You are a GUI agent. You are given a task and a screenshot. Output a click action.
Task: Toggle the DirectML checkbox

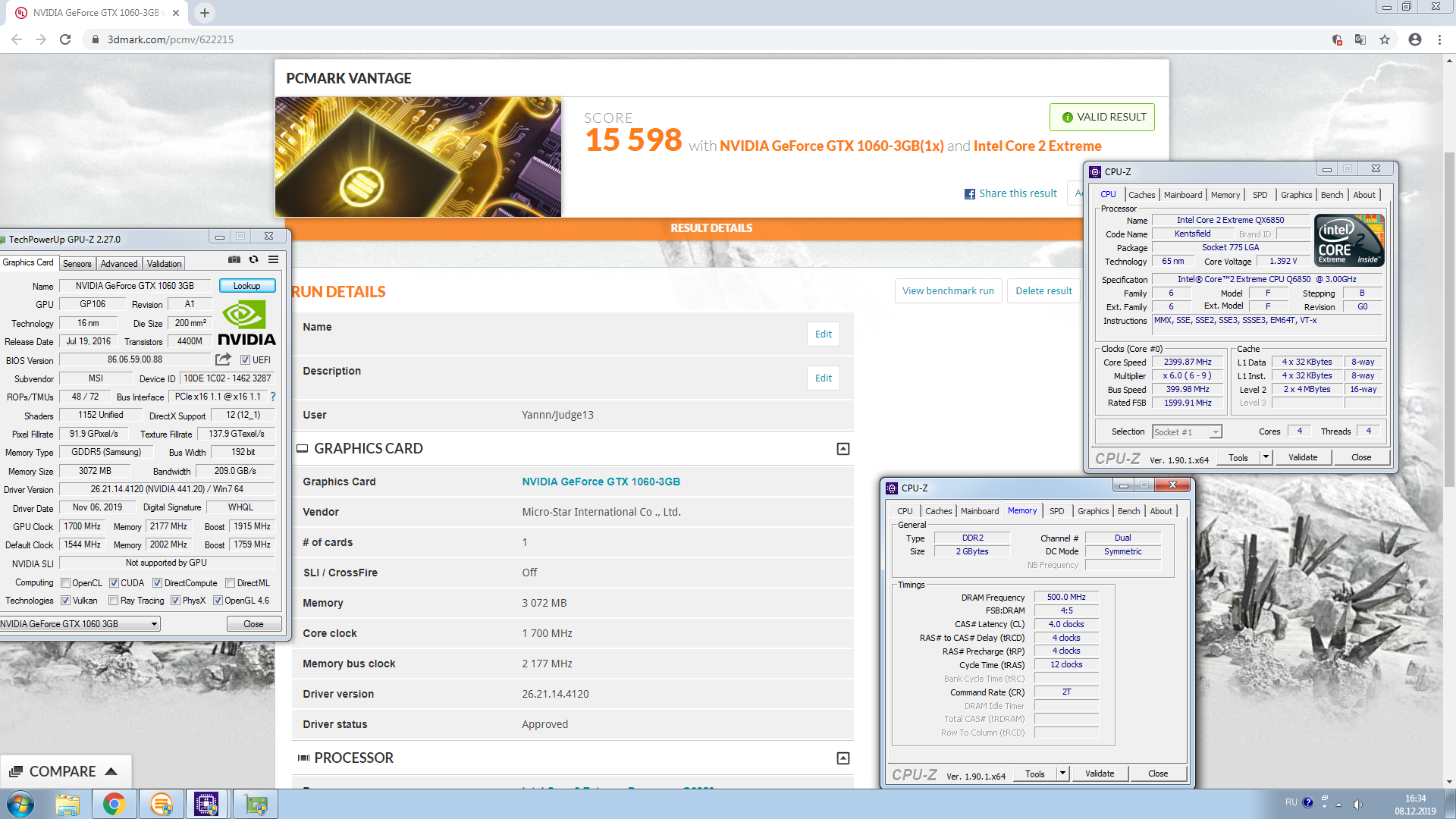point(230,583)
